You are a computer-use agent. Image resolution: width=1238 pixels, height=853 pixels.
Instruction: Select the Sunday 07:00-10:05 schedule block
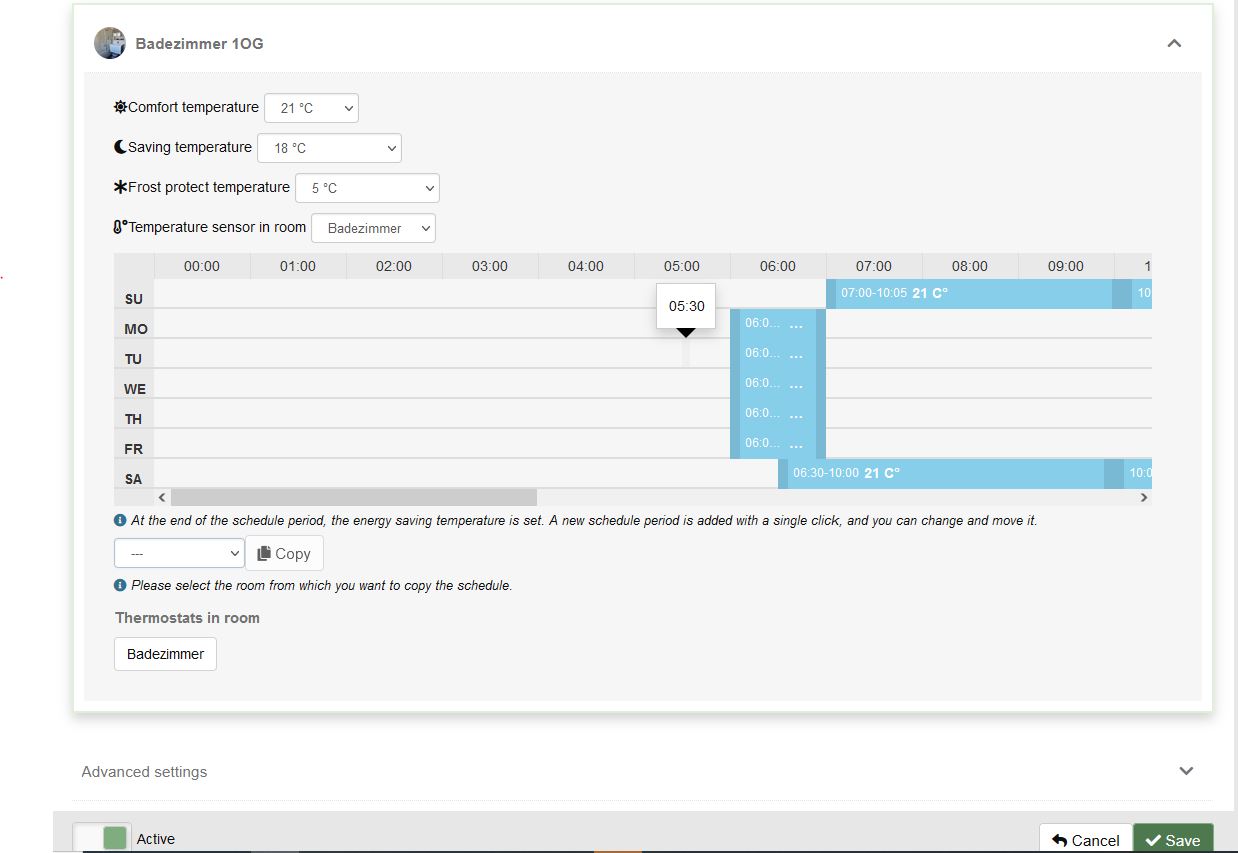click(970, 294)
